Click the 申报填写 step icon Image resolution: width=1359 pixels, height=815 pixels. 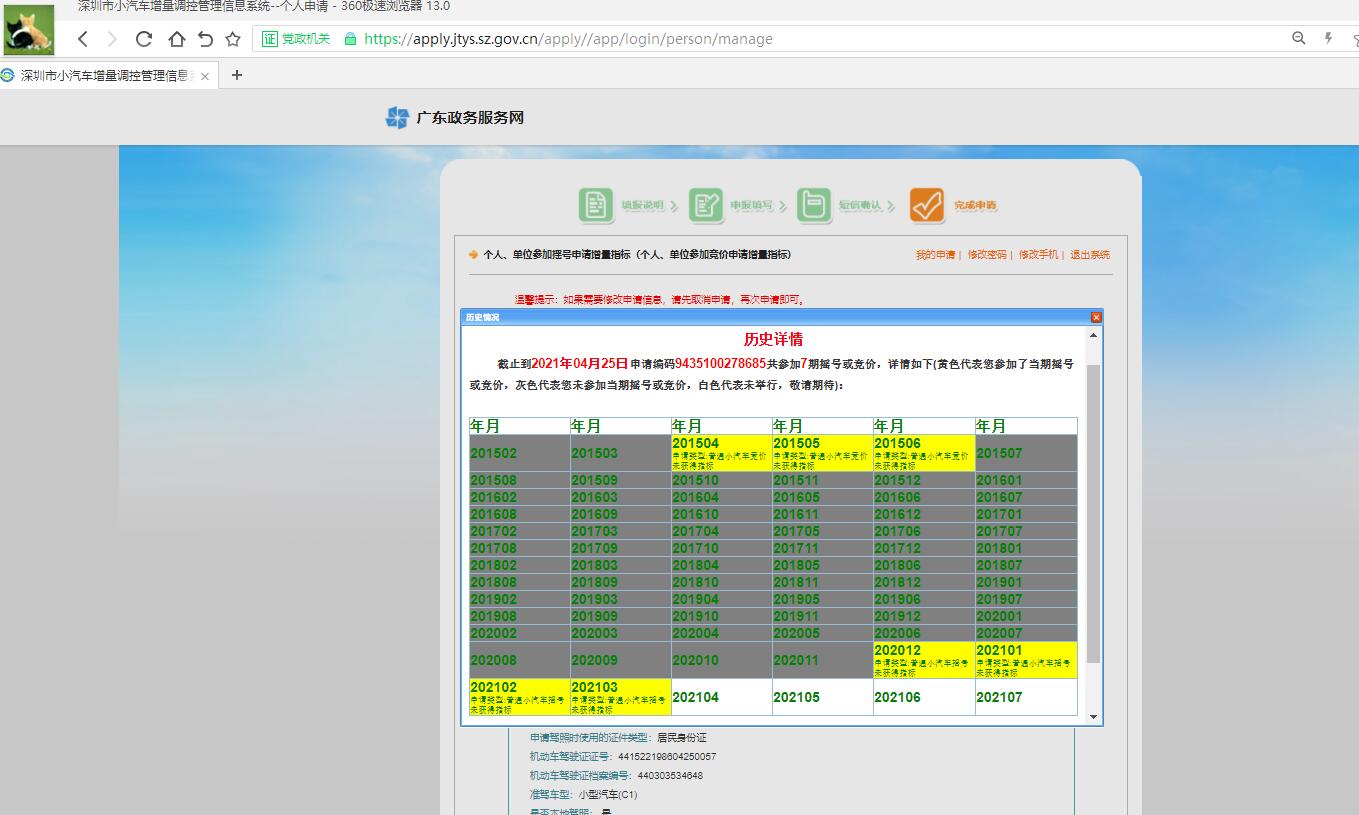coord(705,205)
